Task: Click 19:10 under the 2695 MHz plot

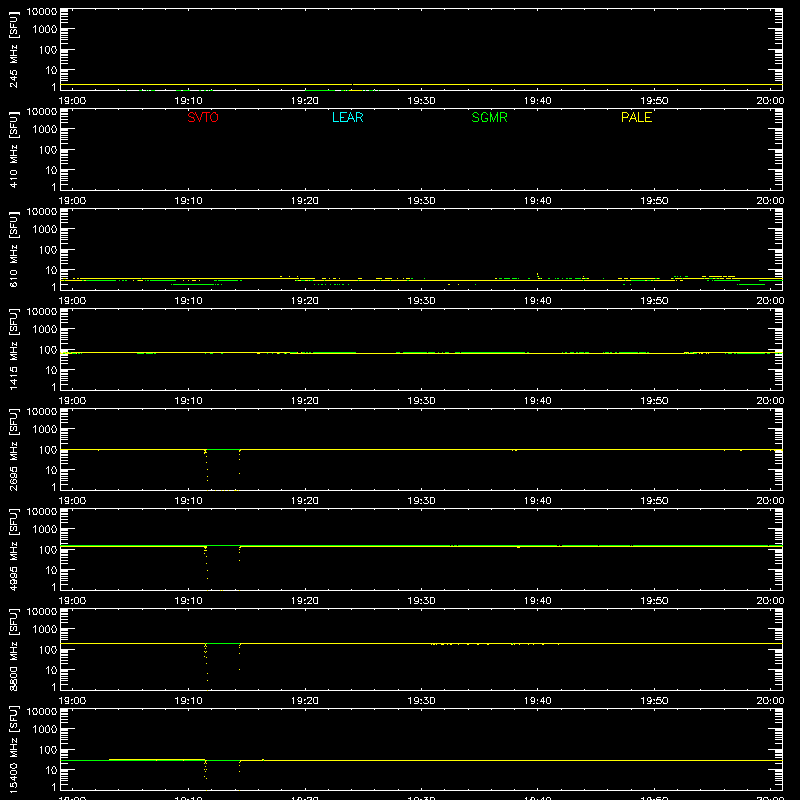Action: coord(189,501)
